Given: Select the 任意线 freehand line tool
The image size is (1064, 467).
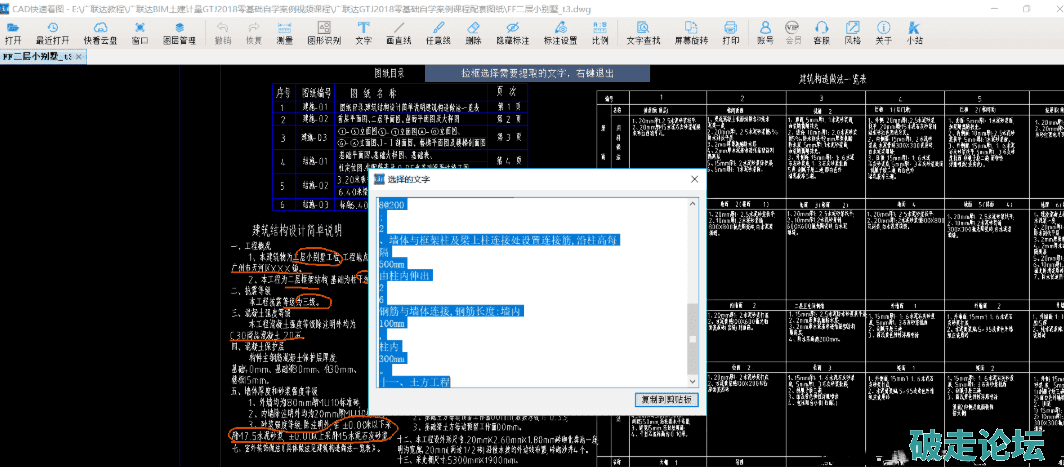Looking at the screenshot, I should [438, 30].
